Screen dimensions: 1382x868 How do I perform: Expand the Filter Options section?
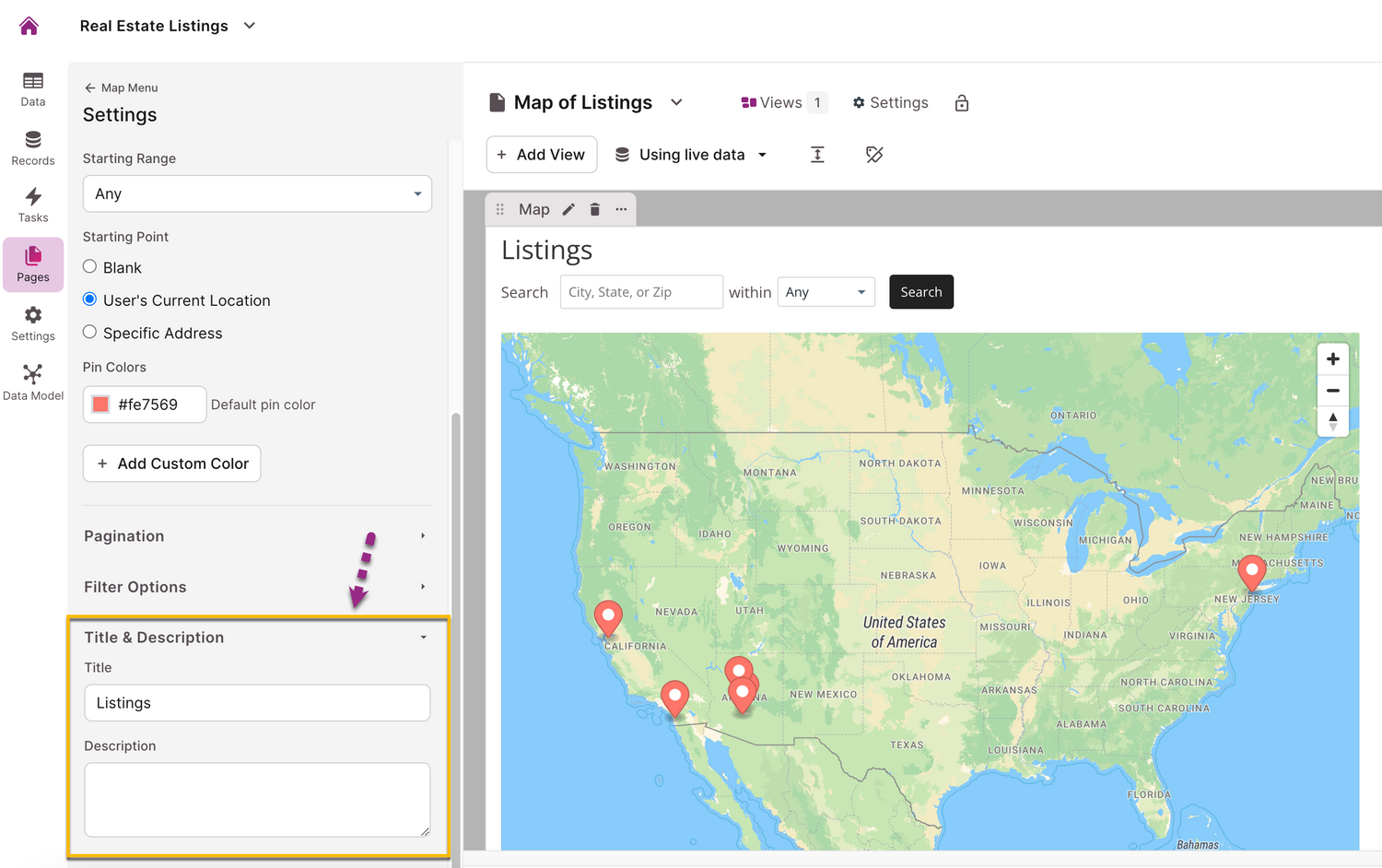[256, 587]
